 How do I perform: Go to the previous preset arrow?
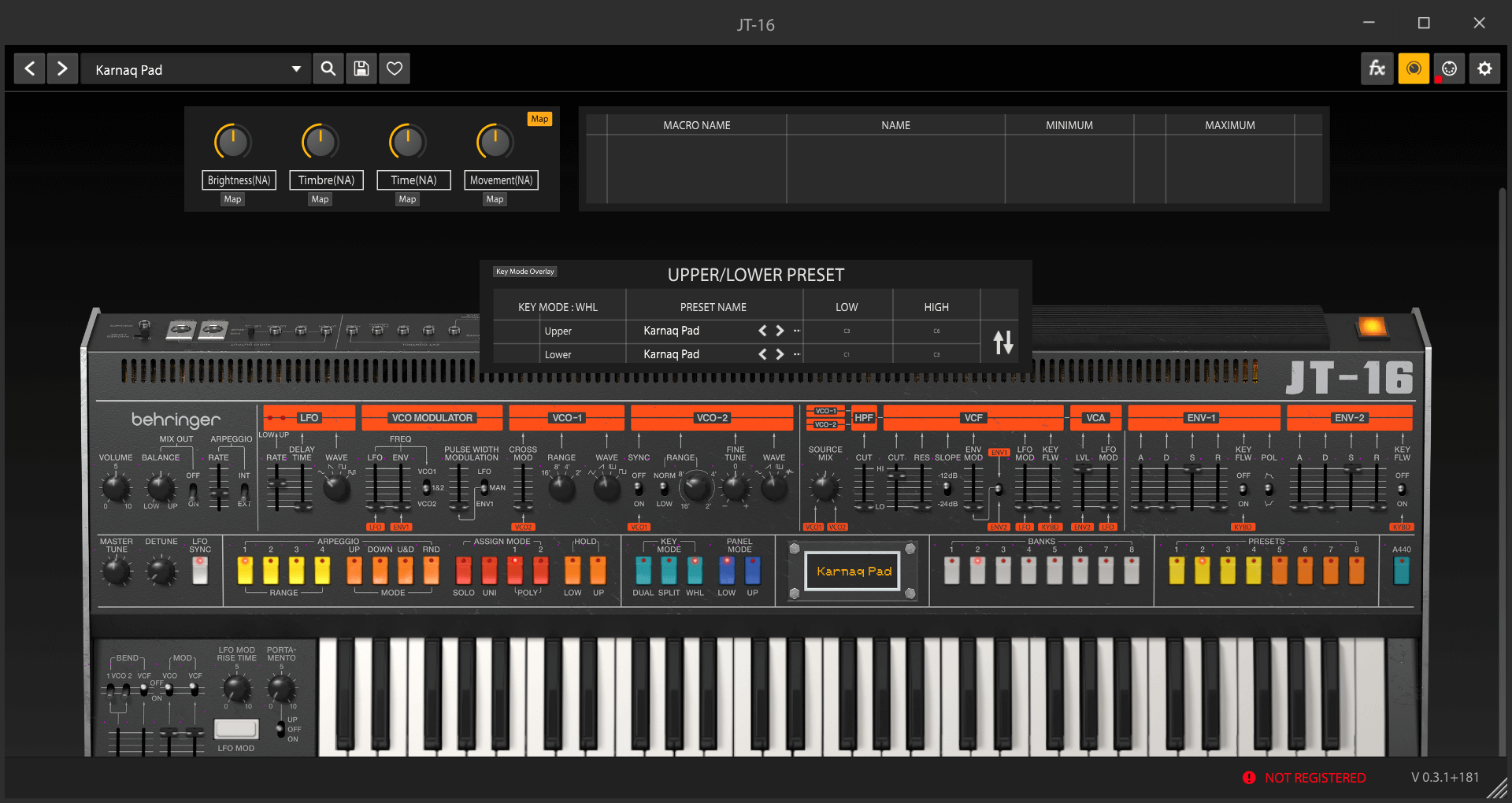coord(29,69)
